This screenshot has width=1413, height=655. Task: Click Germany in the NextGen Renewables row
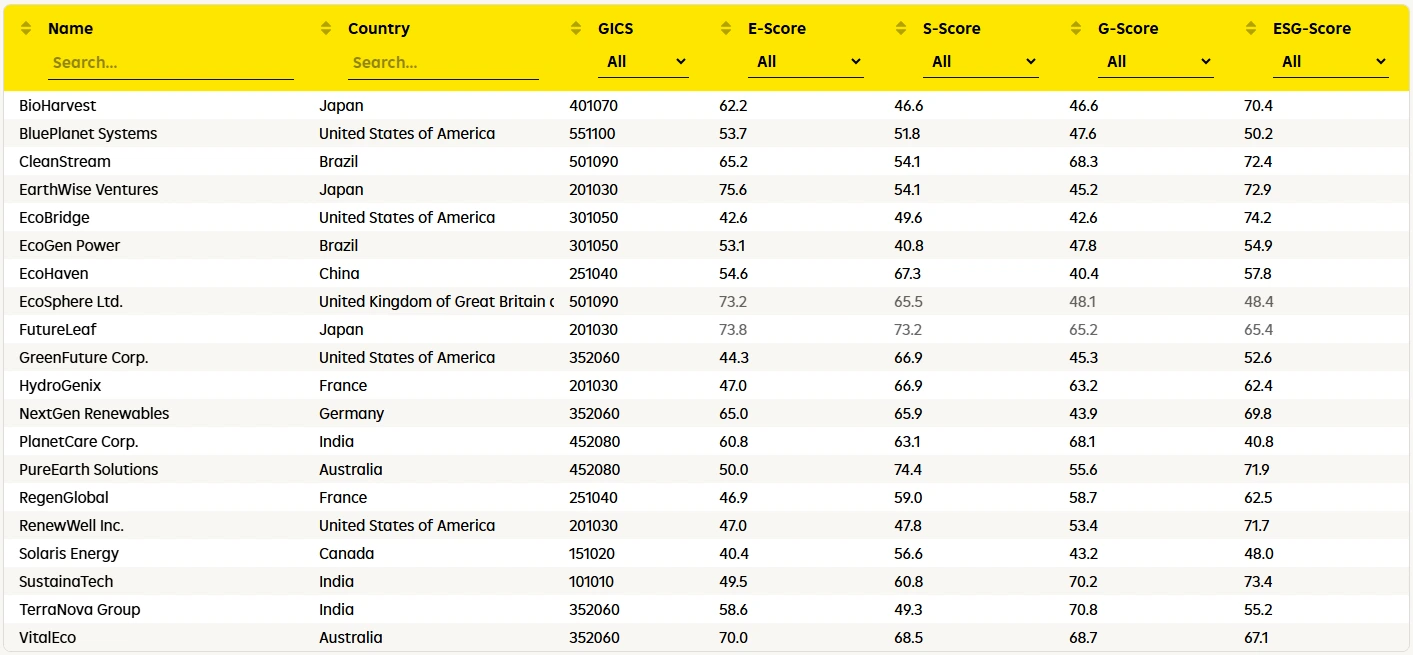tap(351, 414)
